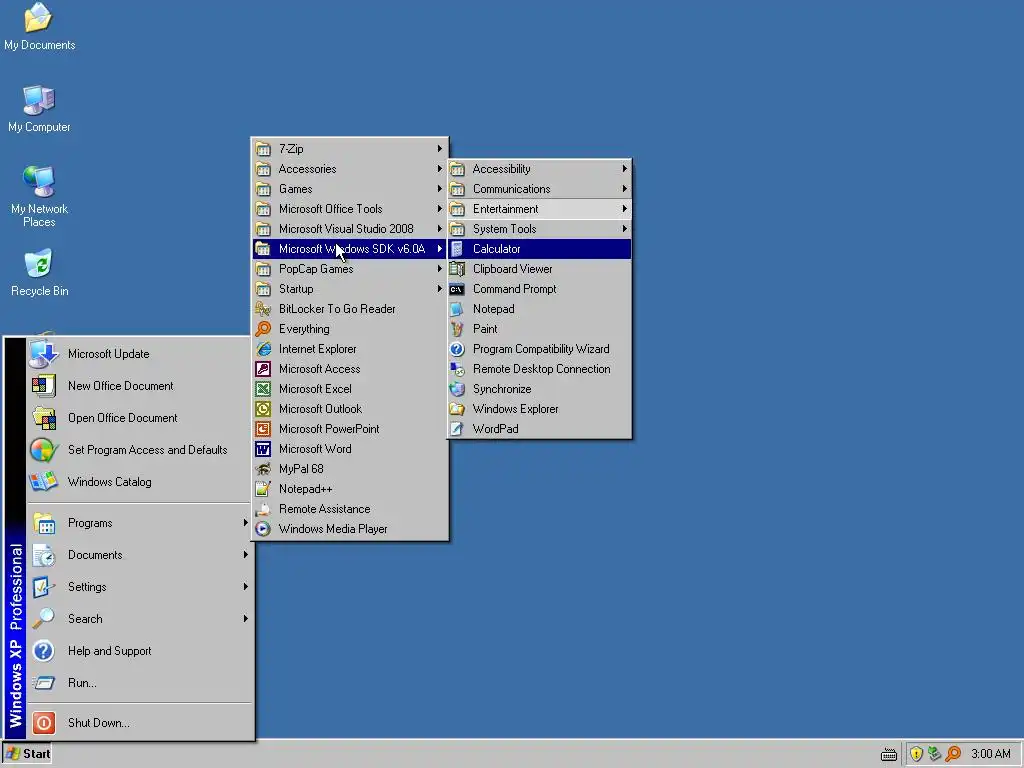The width and height of the screenshot is (1024, 768).
Task: Click the MyPal 68 icon
Action: [x=263, y=469]
